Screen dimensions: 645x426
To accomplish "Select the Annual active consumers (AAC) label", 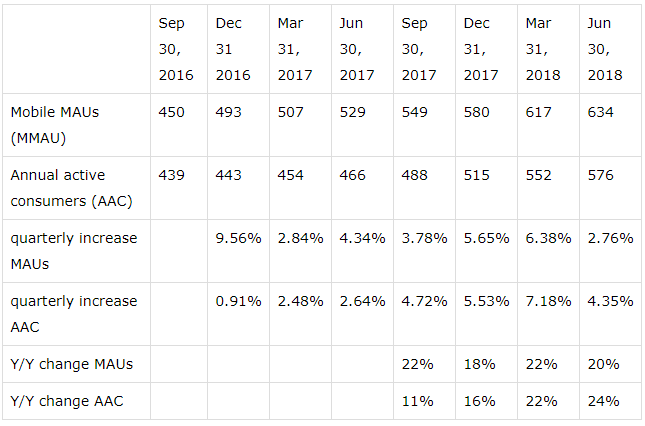I will point(73,187).
